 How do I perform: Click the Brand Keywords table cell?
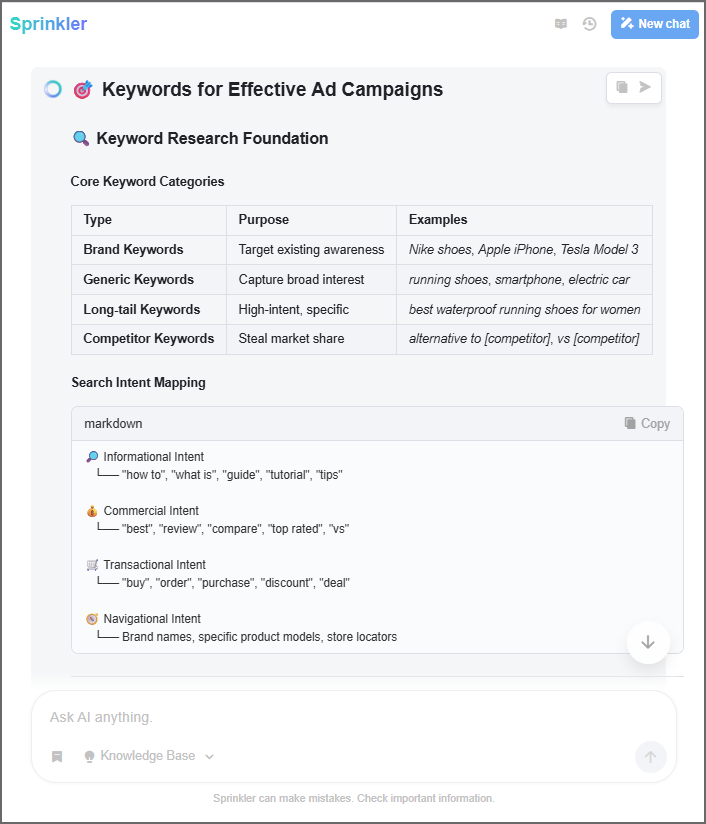click(134, 249)
